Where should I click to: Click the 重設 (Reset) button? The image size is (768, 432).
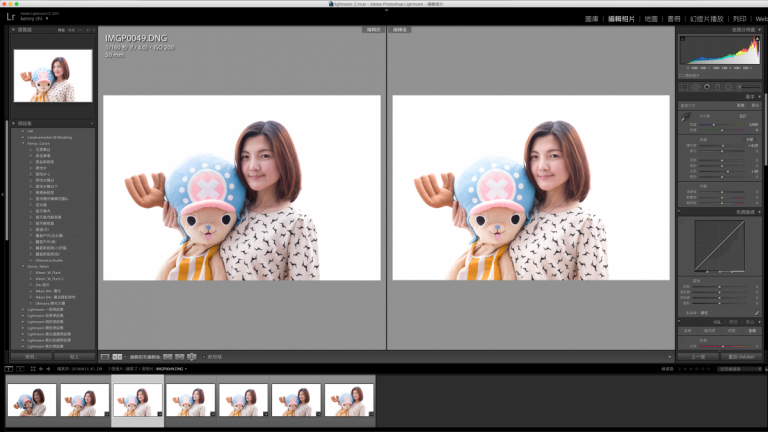click(742, 356)
